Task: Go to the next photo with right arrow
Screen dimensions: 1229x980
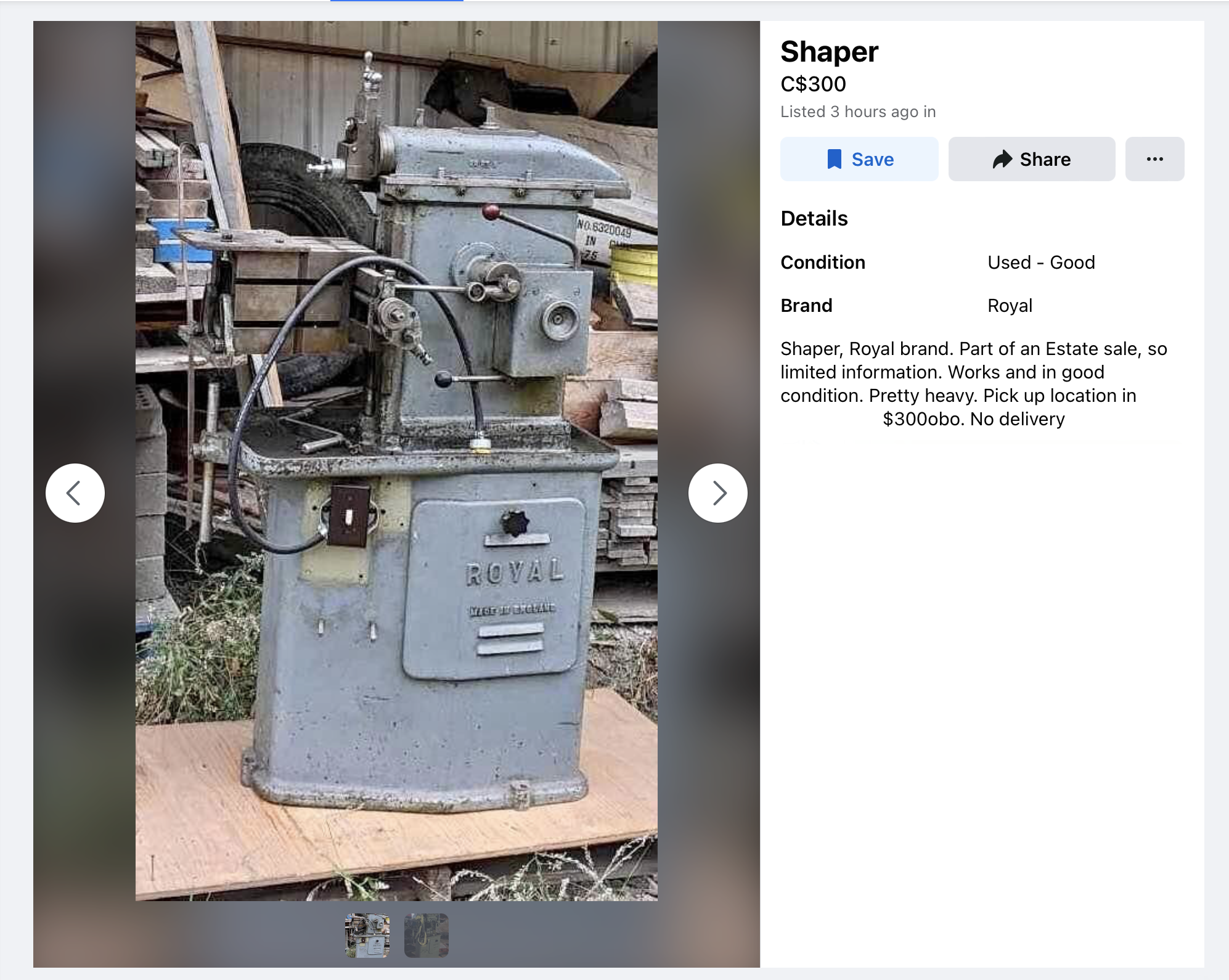Action: point(718,493)
